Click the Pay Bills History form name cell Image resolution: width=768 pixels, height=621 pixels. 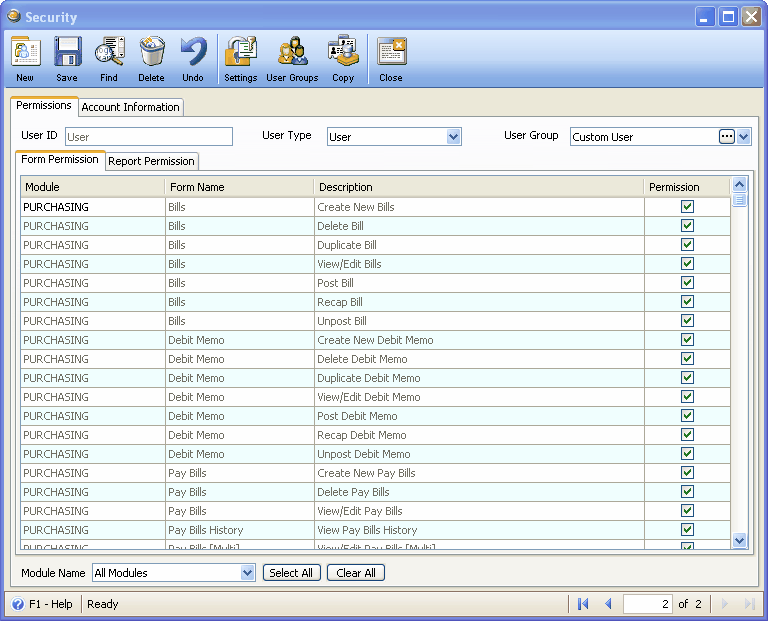click(x=239, y=530)
